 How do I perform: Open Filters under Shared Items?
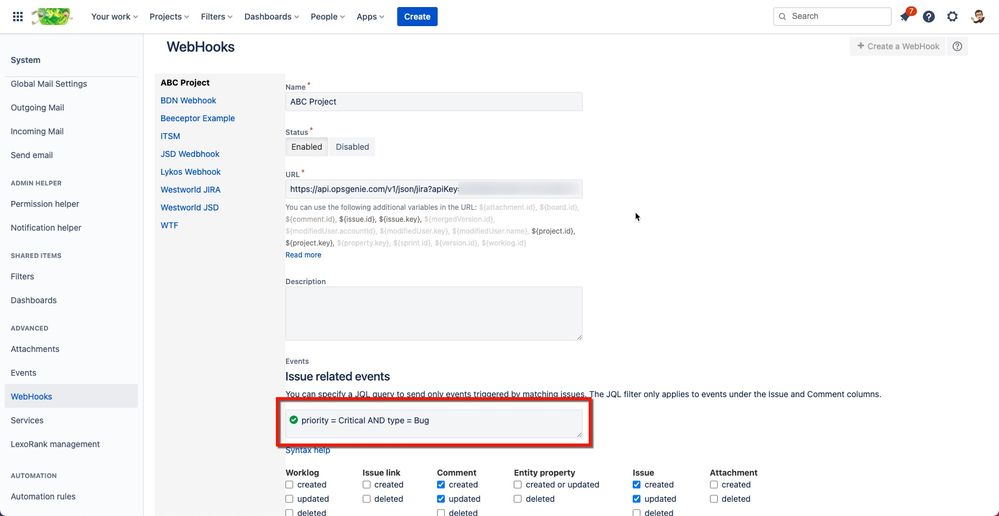pos(22,276)
